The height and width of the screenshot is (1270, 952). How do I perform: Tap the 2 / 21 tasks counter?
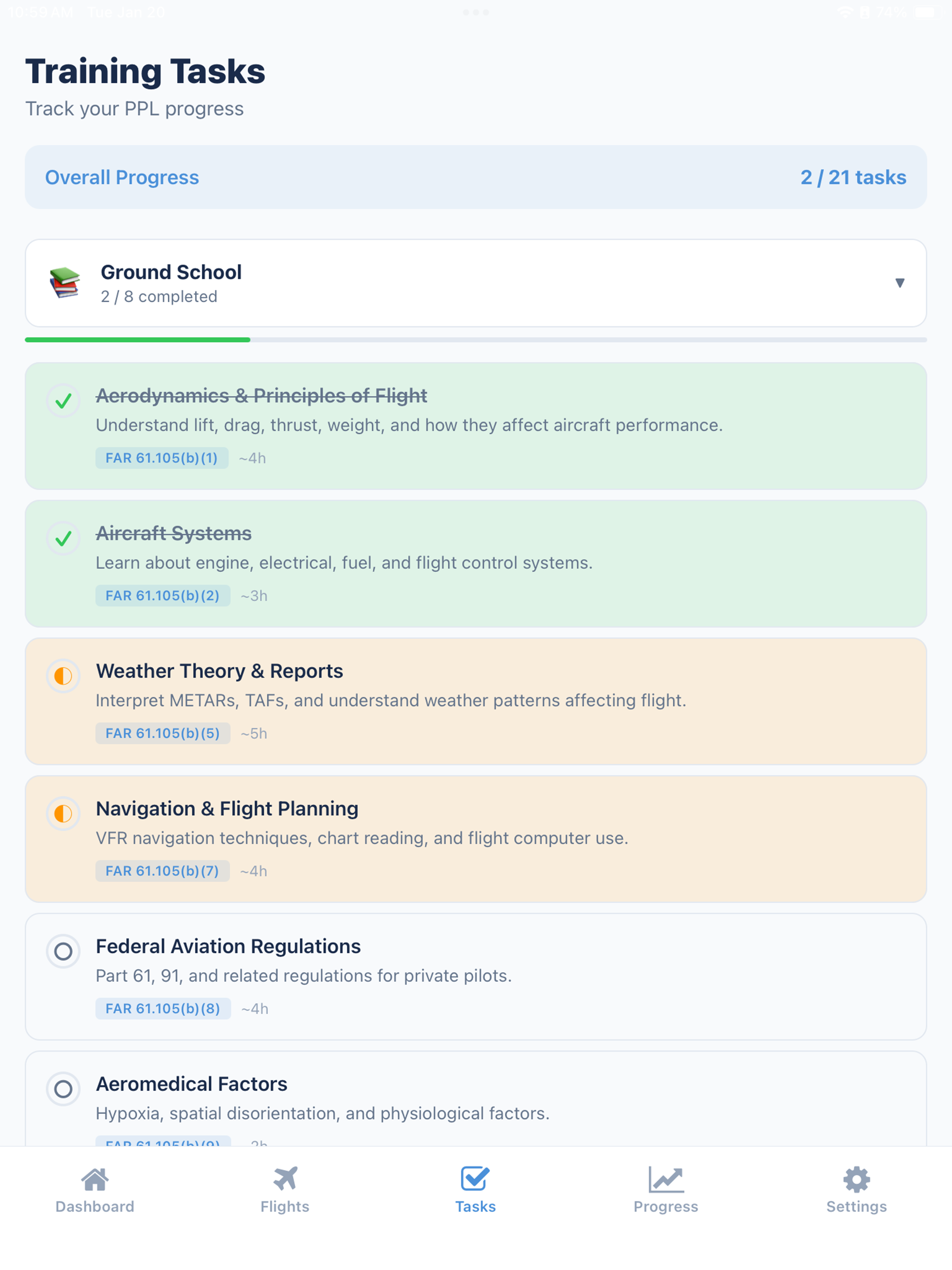click(x=853, y=178)
